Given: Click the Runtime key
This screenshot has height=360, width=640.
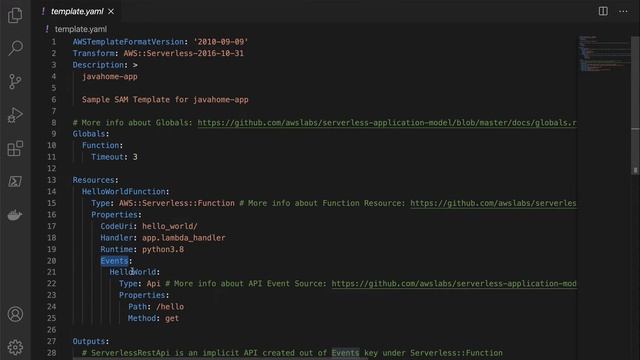Looking at the screenshot, I should click(117, 249).
